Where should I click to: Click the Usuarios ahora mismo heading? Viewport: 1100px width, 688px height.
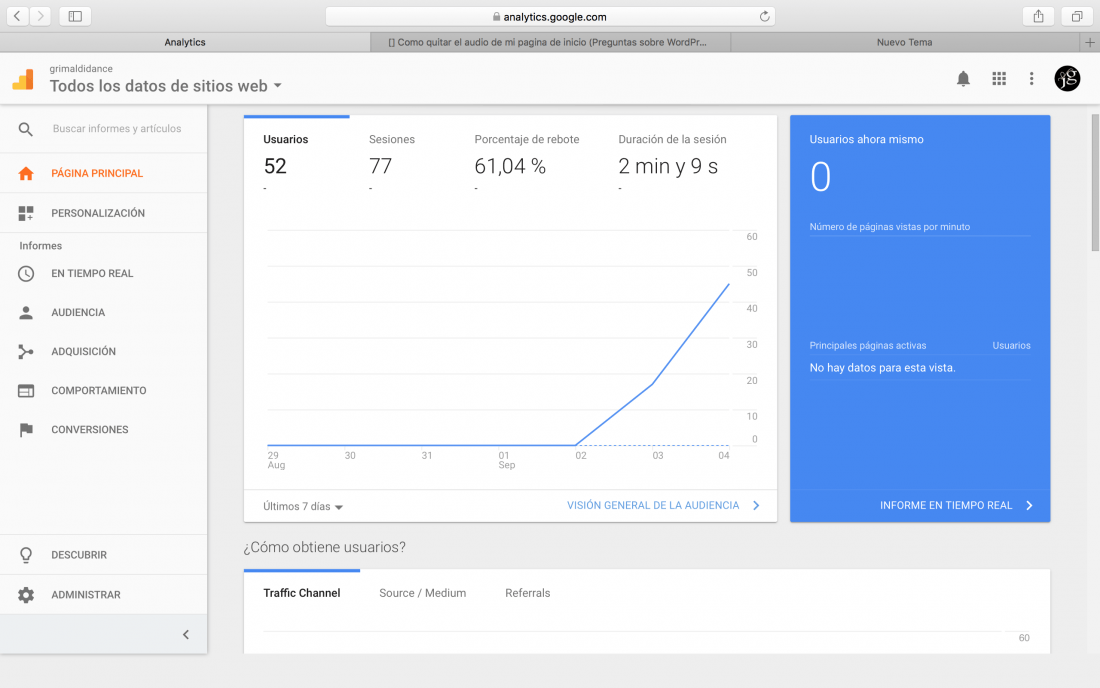(866, 140)
